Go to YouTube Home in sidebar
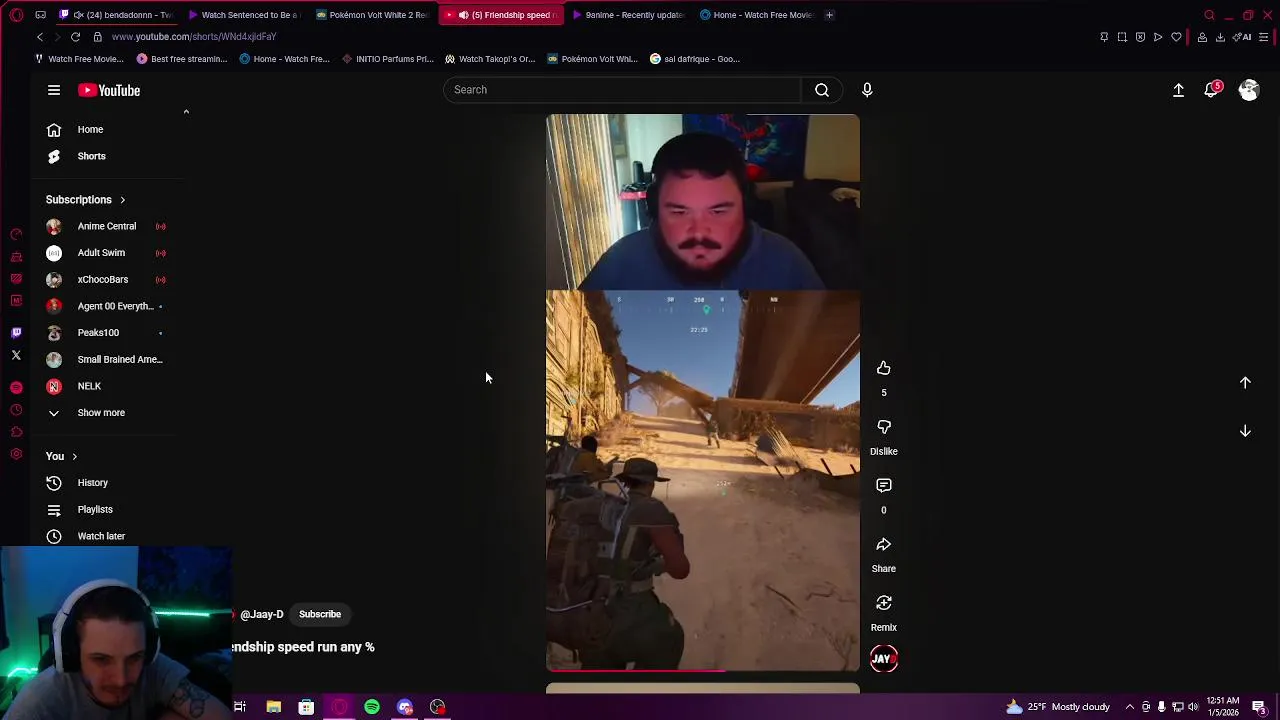Image resolution: width=1280 pixels, height=720 pixels. pyautogui.click(x=90, y=129)
